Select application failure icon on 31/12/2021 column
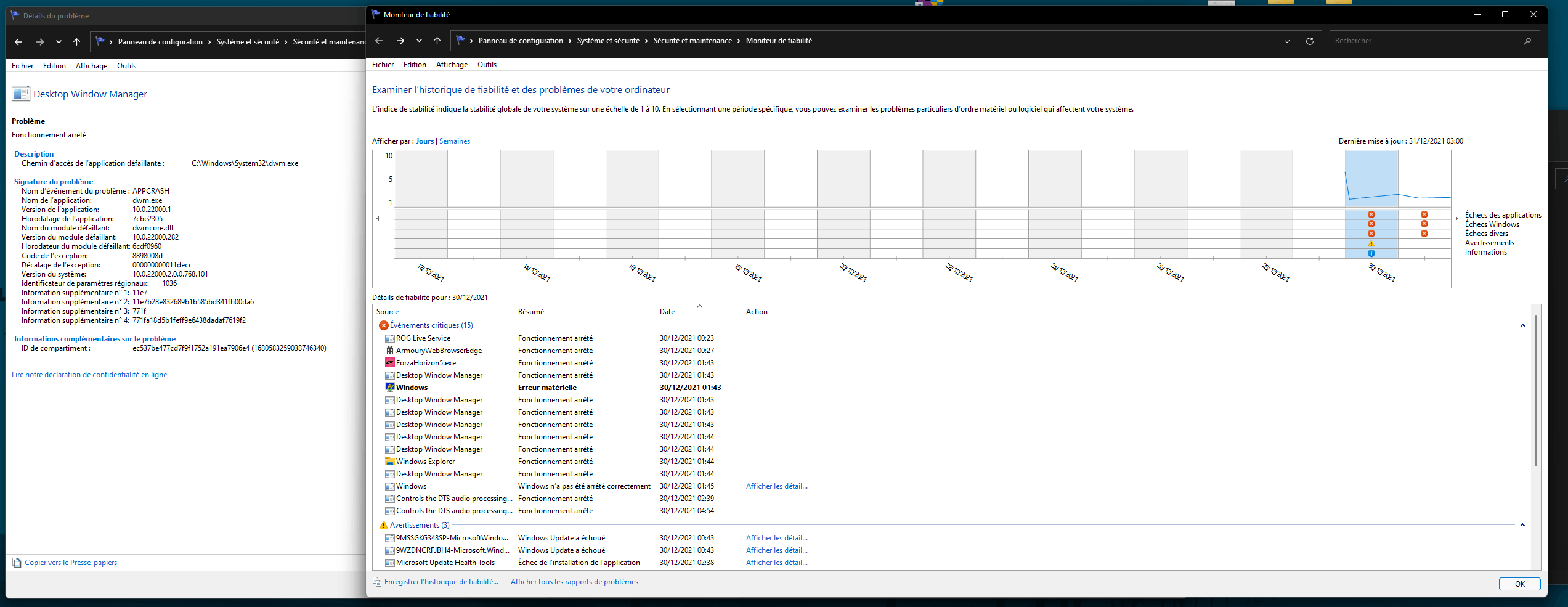This screenshot has height=607, width=1568. click(x=1424, y=214)
